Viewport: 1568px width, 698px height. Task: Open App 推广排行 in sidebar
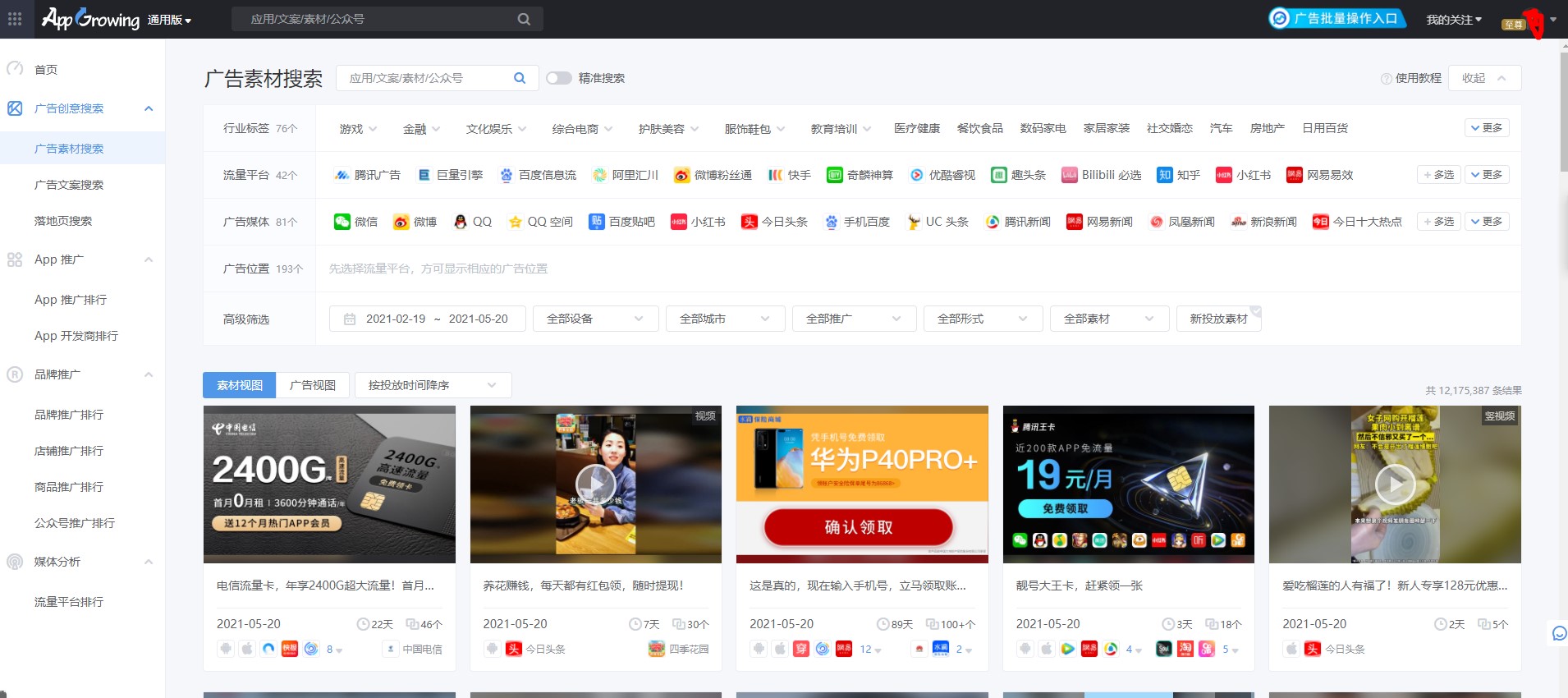tap(71, 300)
